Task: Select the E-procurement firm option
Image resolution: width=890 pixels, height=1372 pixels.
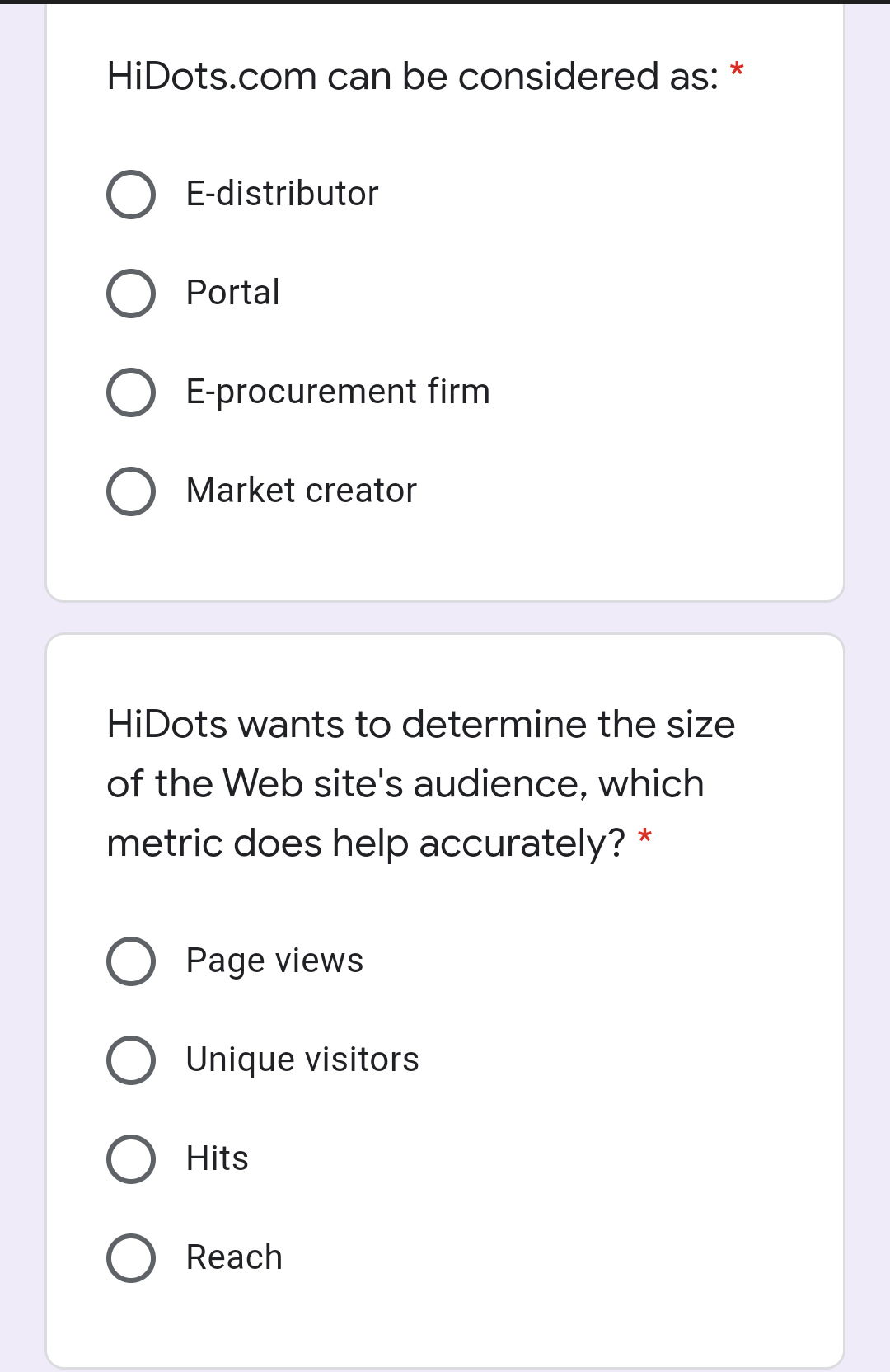Action: pos(132,392)
